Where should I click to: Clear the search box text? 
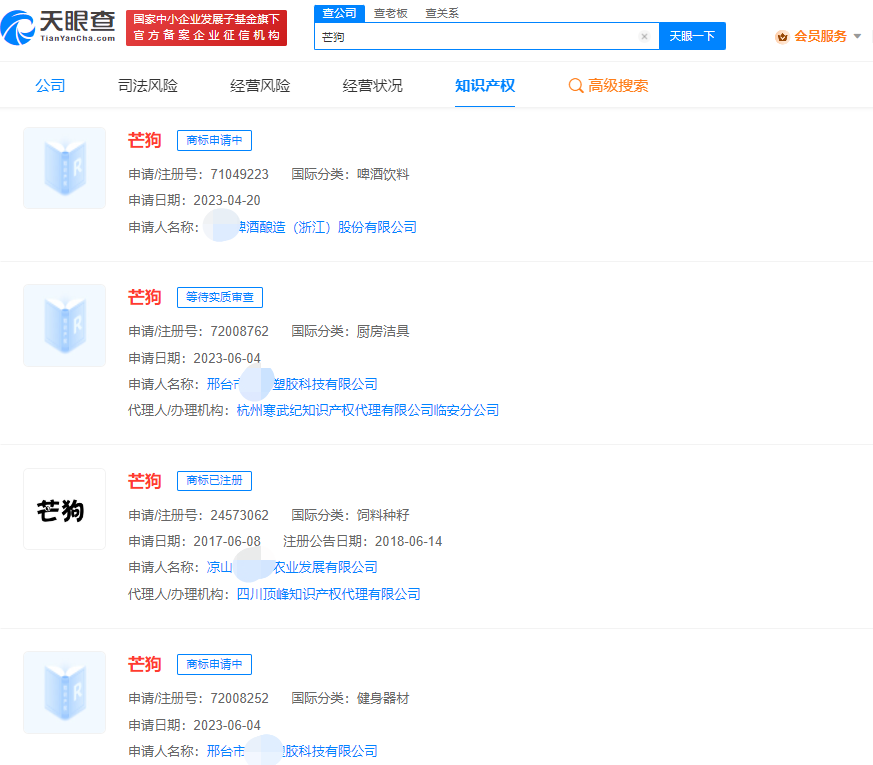pos(644,36)
